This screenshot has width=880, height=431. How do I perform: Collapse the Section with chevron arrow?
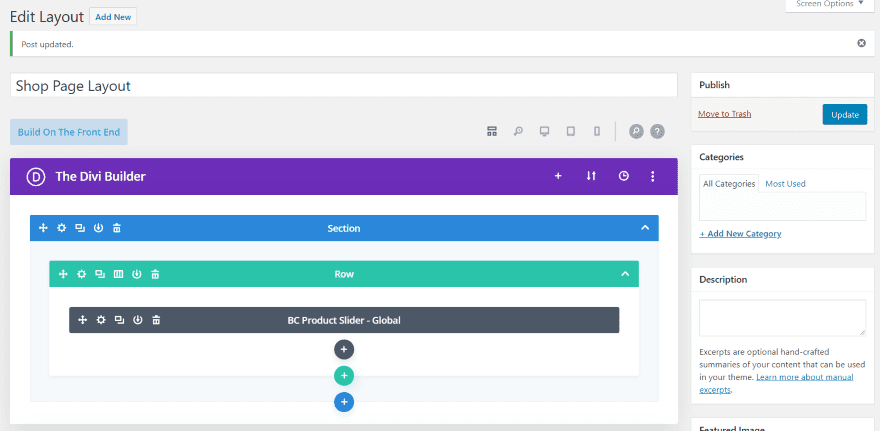(645, 228)
